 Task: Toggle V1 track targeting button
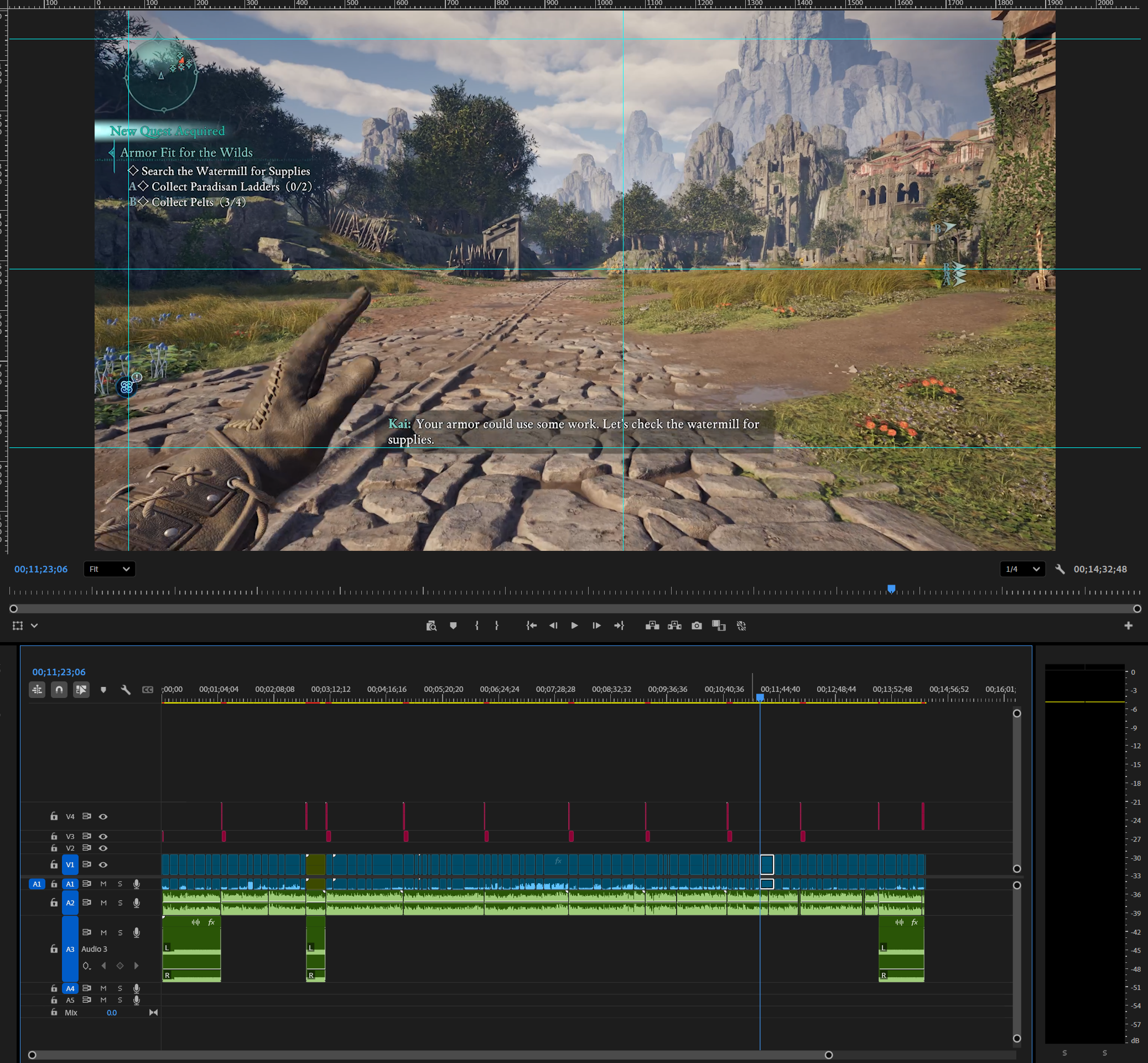(x=70, y=864)
